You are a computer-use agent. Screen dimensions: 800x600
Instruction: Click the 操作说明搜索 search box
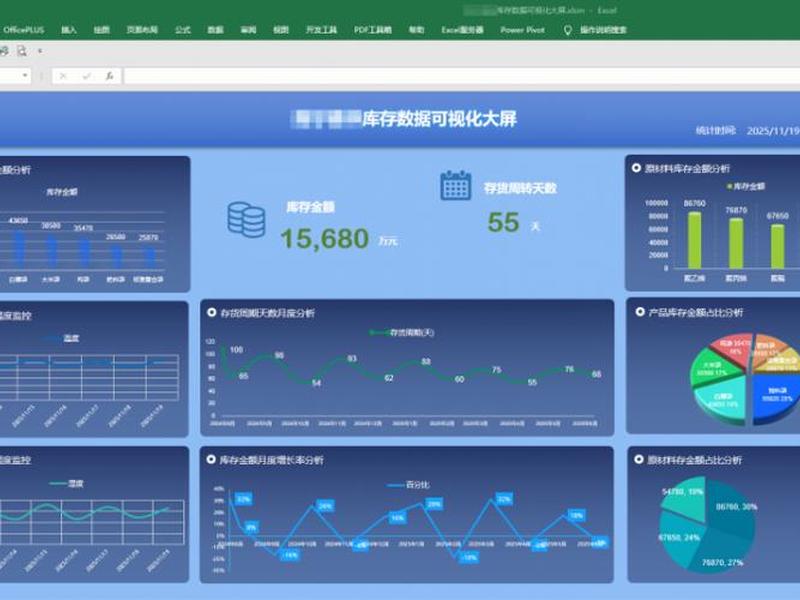tap(603, 30)
